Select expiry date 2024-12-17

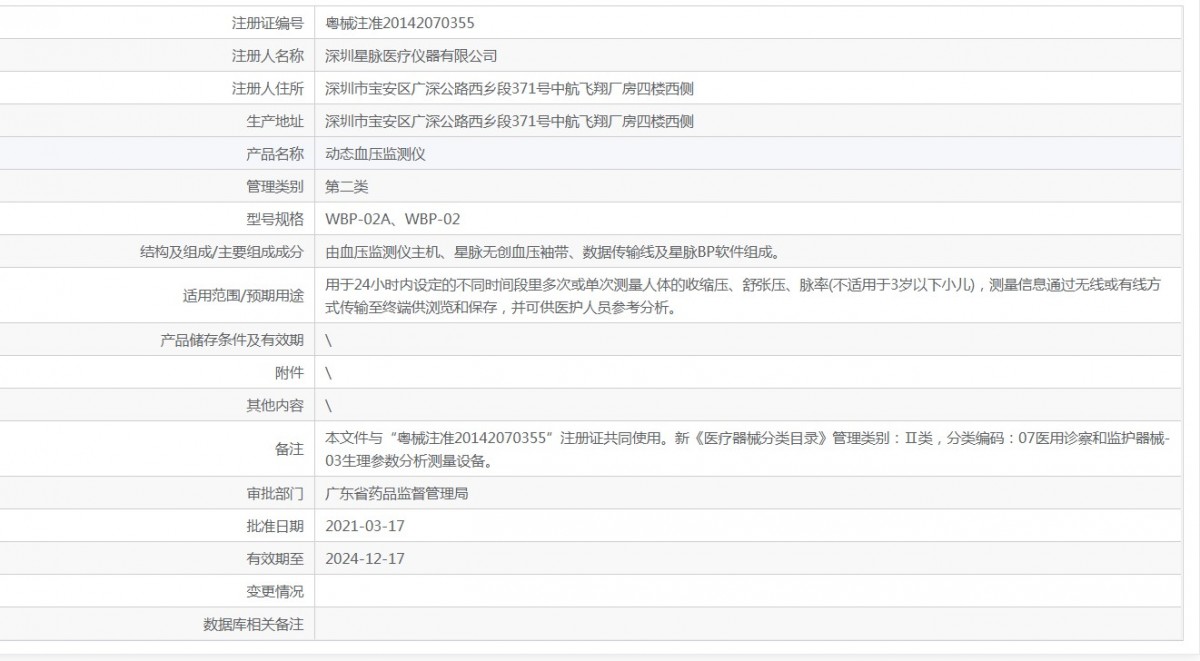pos(365,559)
